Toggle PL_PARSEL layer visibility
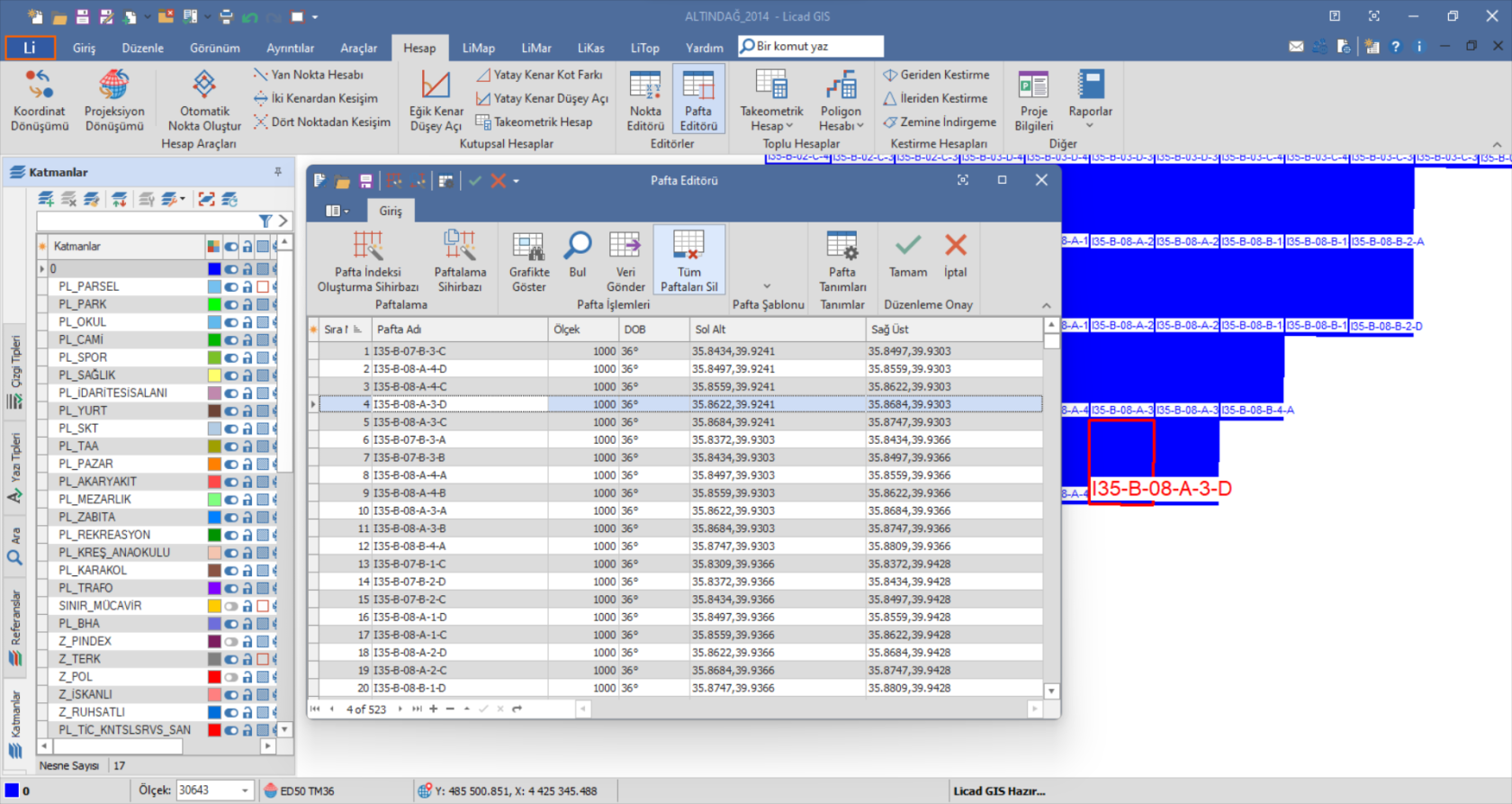 point(231,286)
